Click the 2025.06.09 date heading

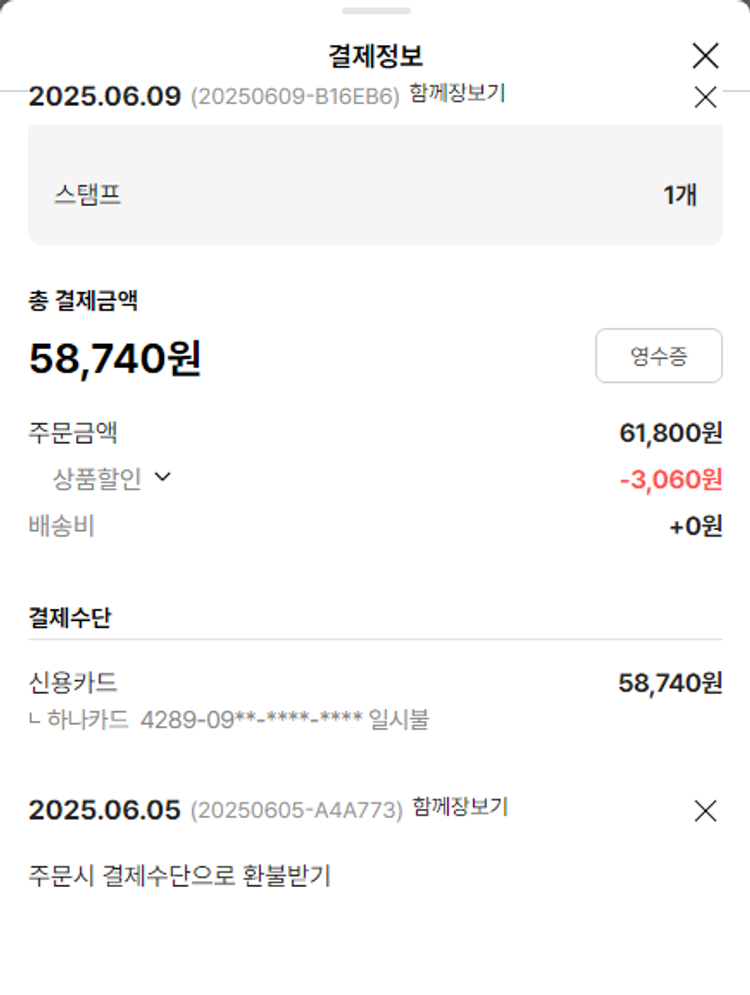click(105, 97)
